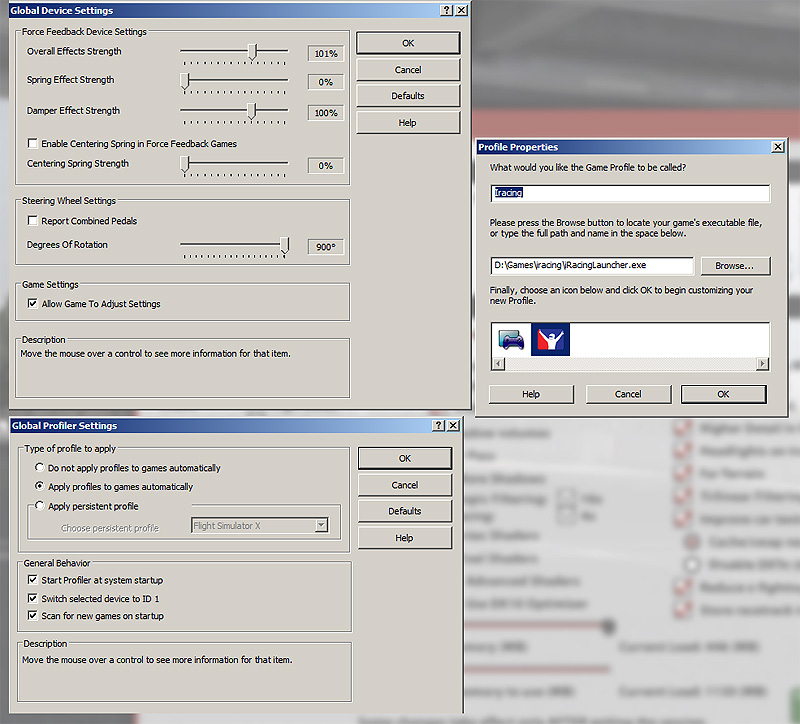
Task: Choose the Apply persistent profile option
Action: (x=39, y=506)
